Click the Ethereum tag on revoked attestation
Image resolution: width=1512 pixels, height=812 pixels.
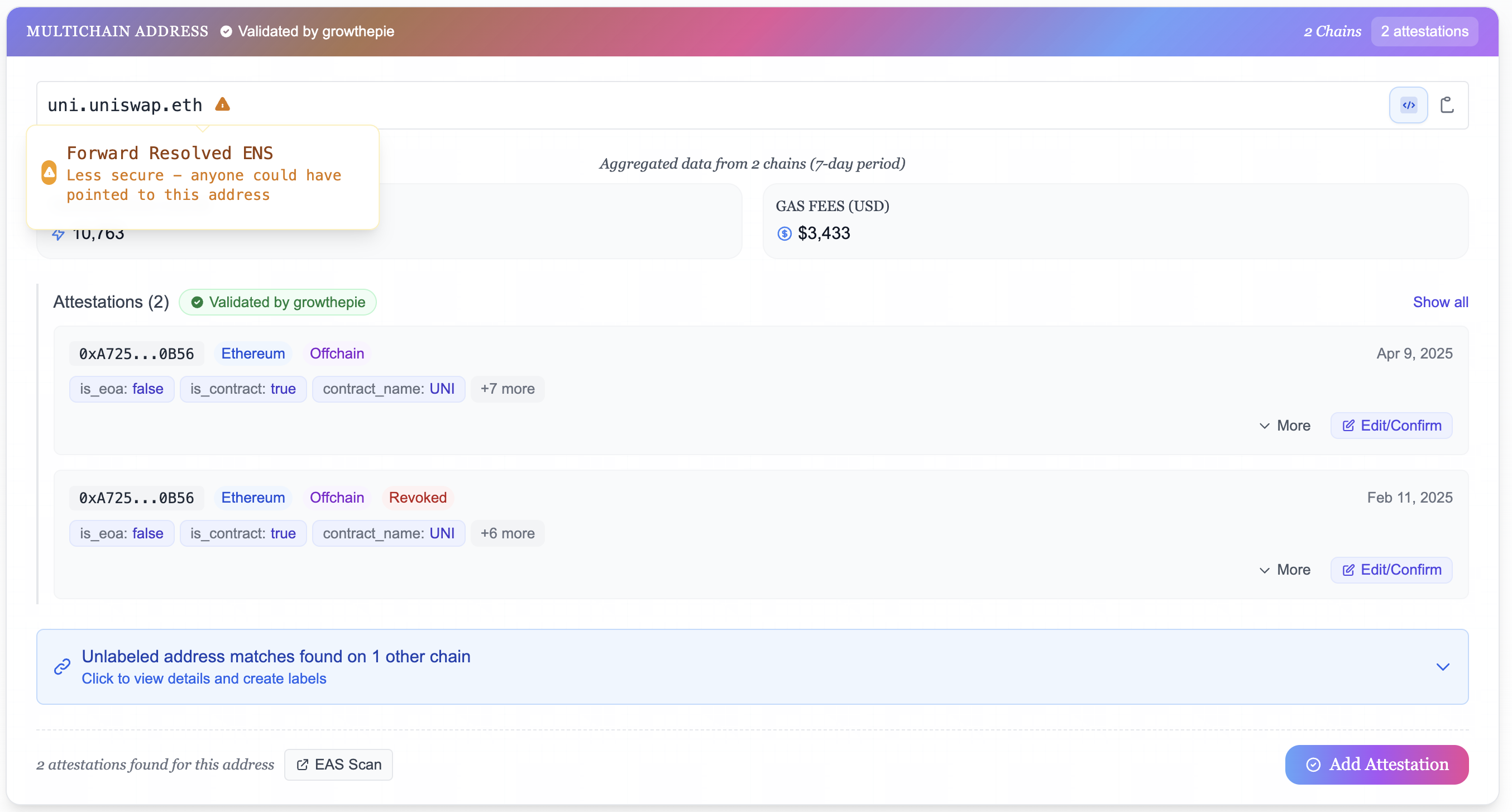(253, 498)
